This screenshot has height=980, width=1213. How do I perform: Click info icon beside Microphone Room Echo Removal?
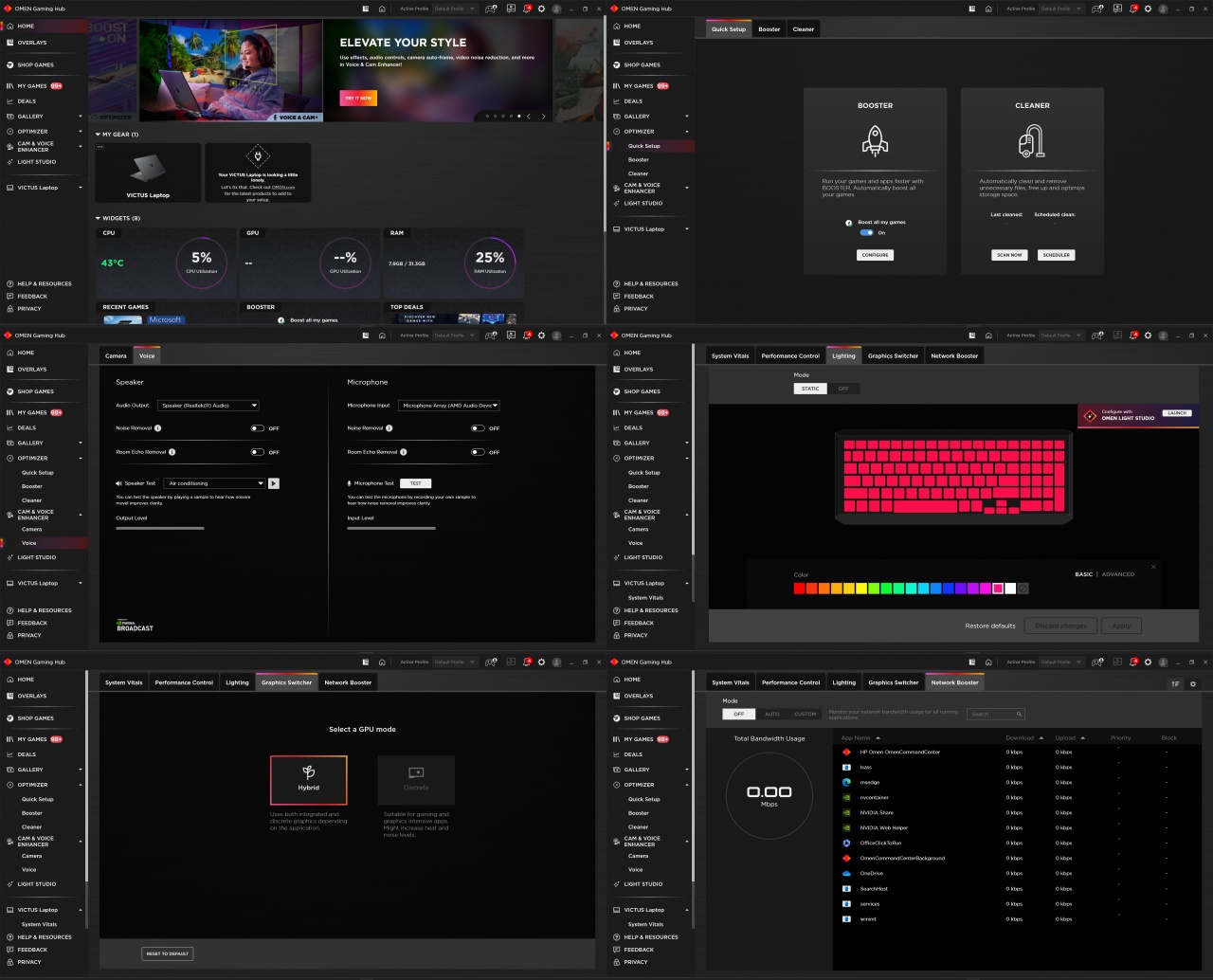(403, 452)
